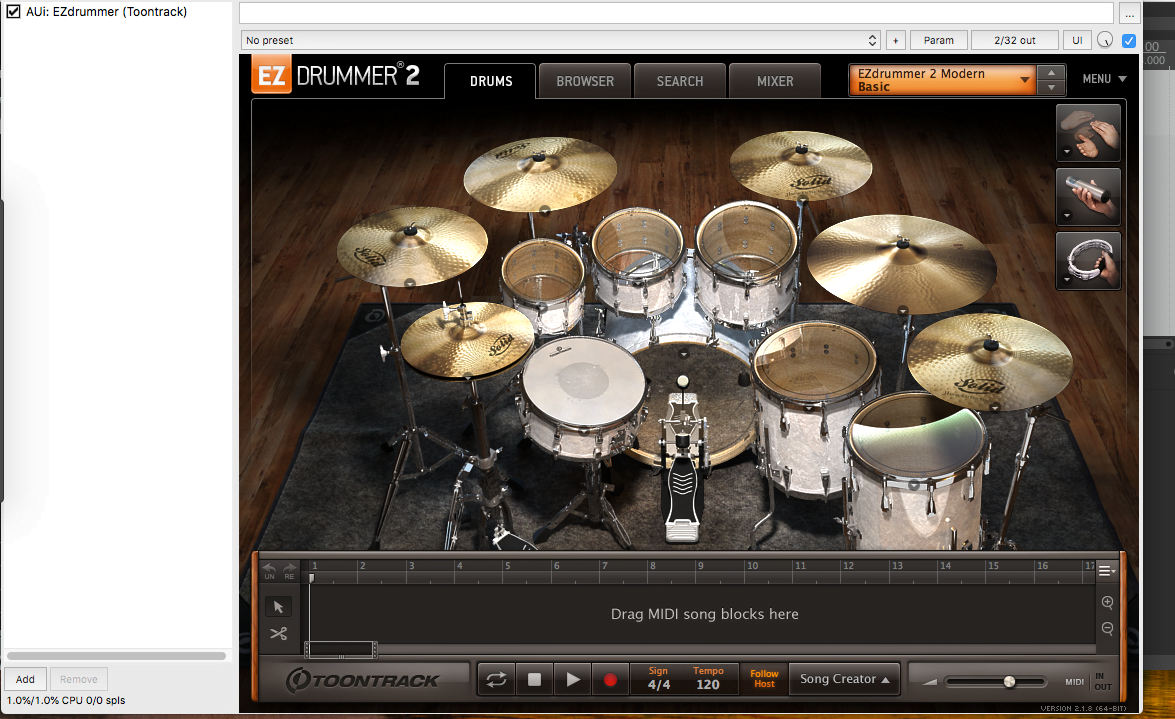Click the master volume slider

coord(997,682)
